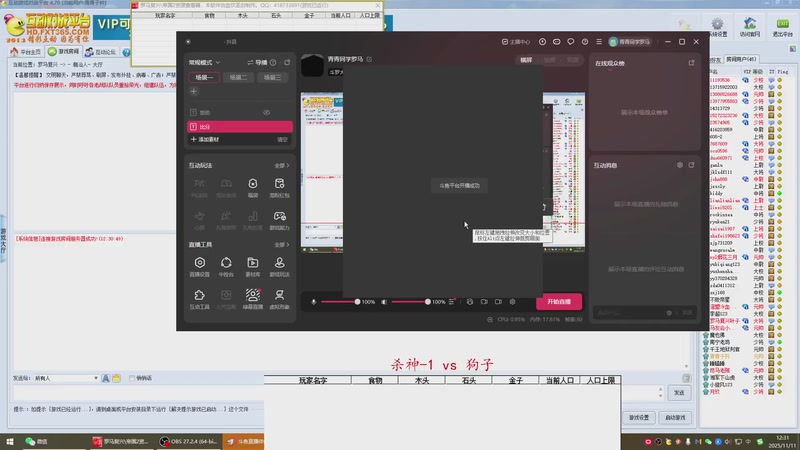Screen dimensions: 800x450
Task: Open the red packet tool beside 福袋
Action: (x=280, y=187)
